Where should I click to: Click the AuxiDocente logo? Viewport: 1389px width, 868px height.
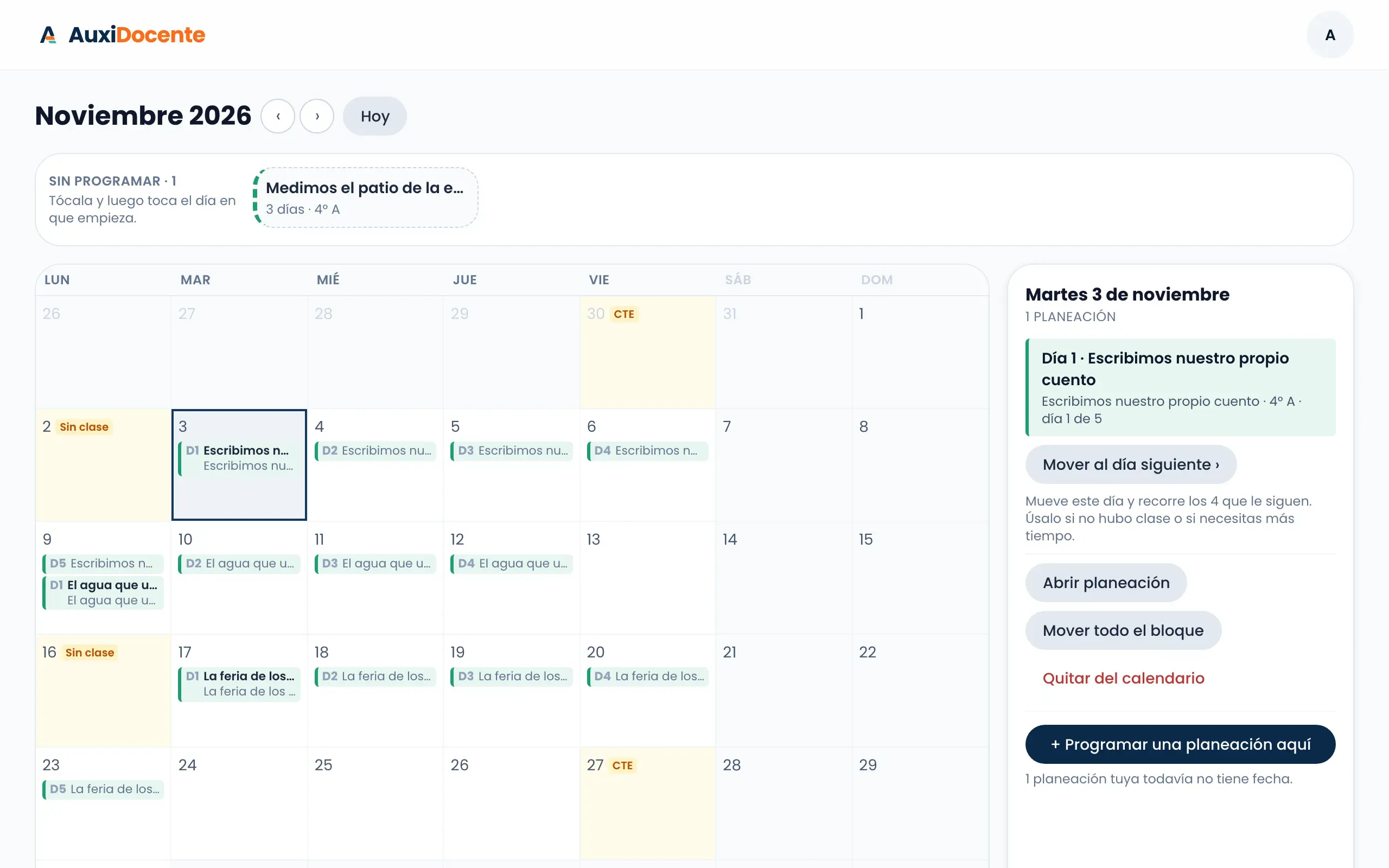pyautogui.click(x=122, y=34)
